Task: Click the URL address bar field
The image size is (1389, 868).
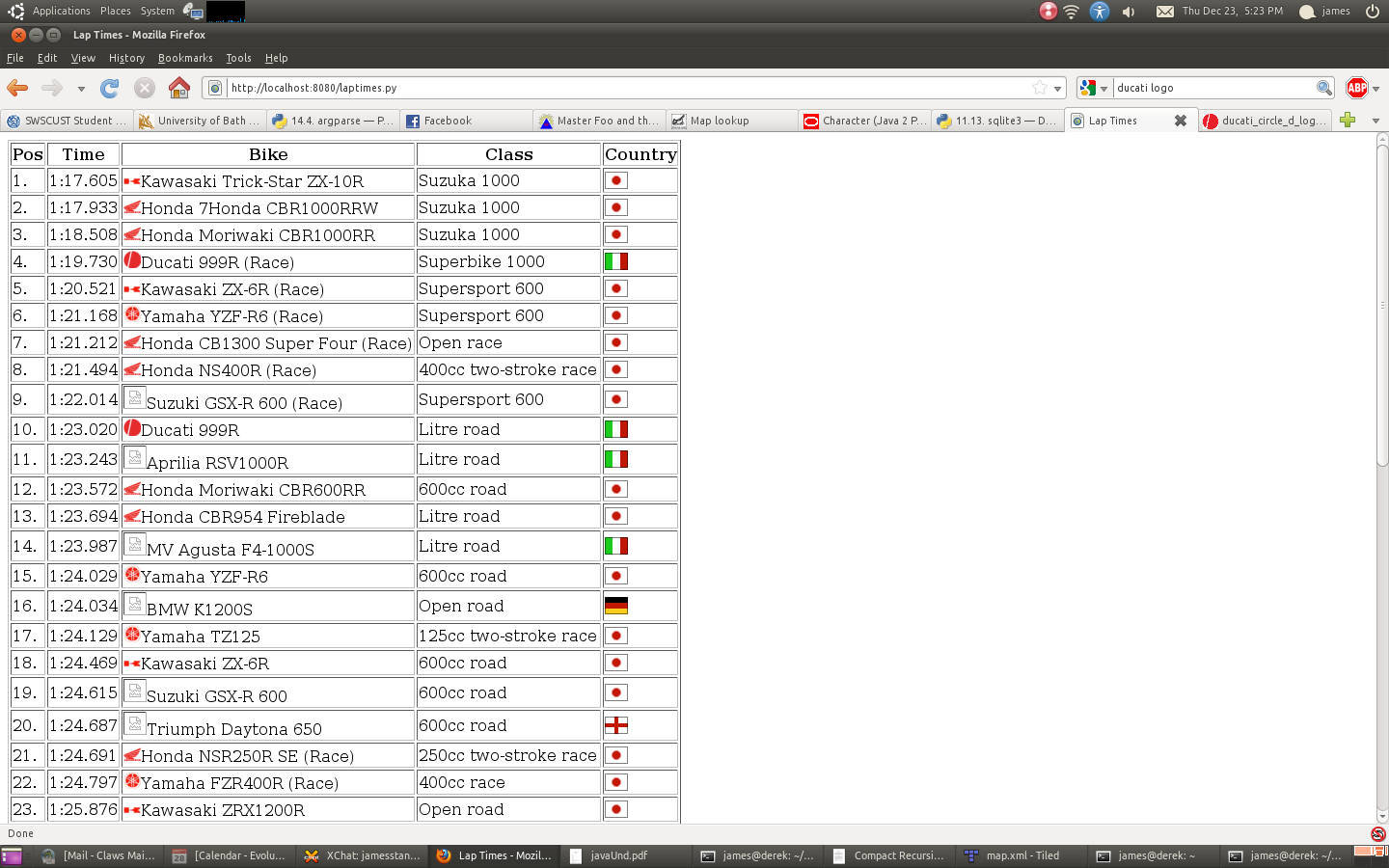Action: click(627, 88)
